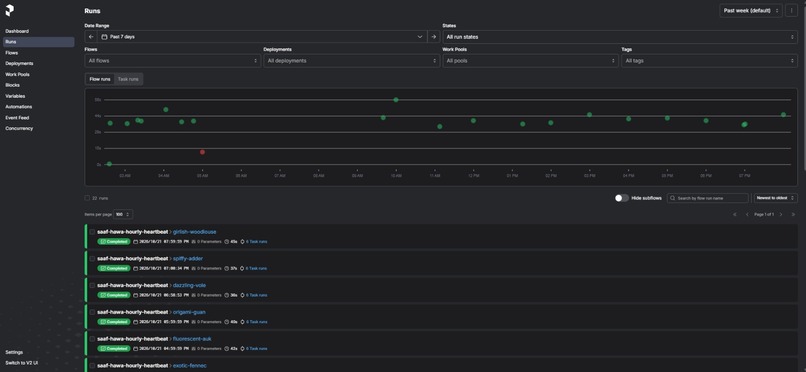Click the Completed badge for fluorescent-auk
This screenshot has height=372, width=806.
tap(114, 348)
